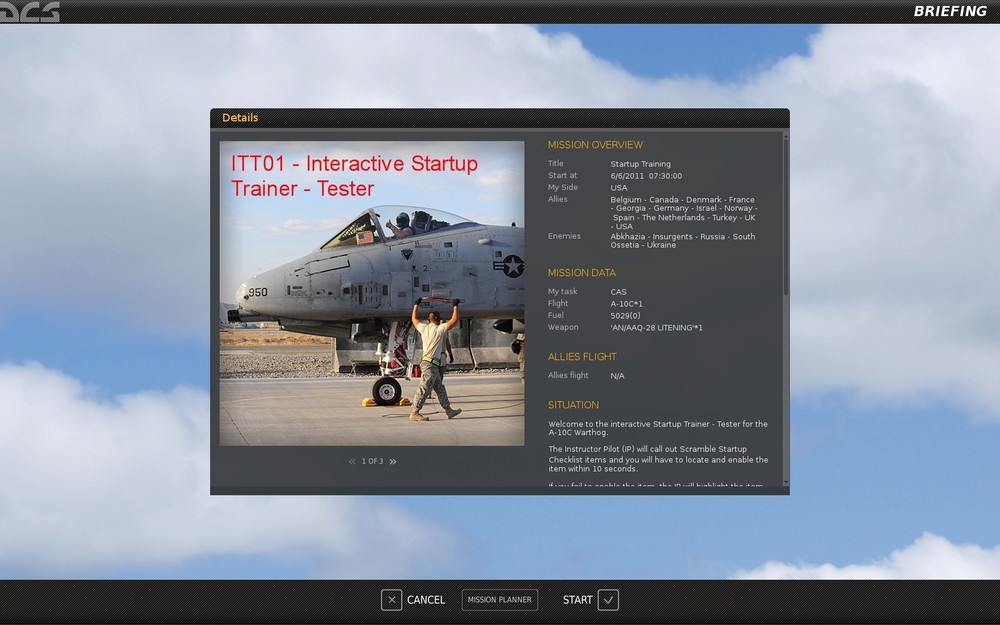Screen dimensions: 1000x625
Task: Click the Flight value 'A-10C*1'
Action: [x=626, y=304]
